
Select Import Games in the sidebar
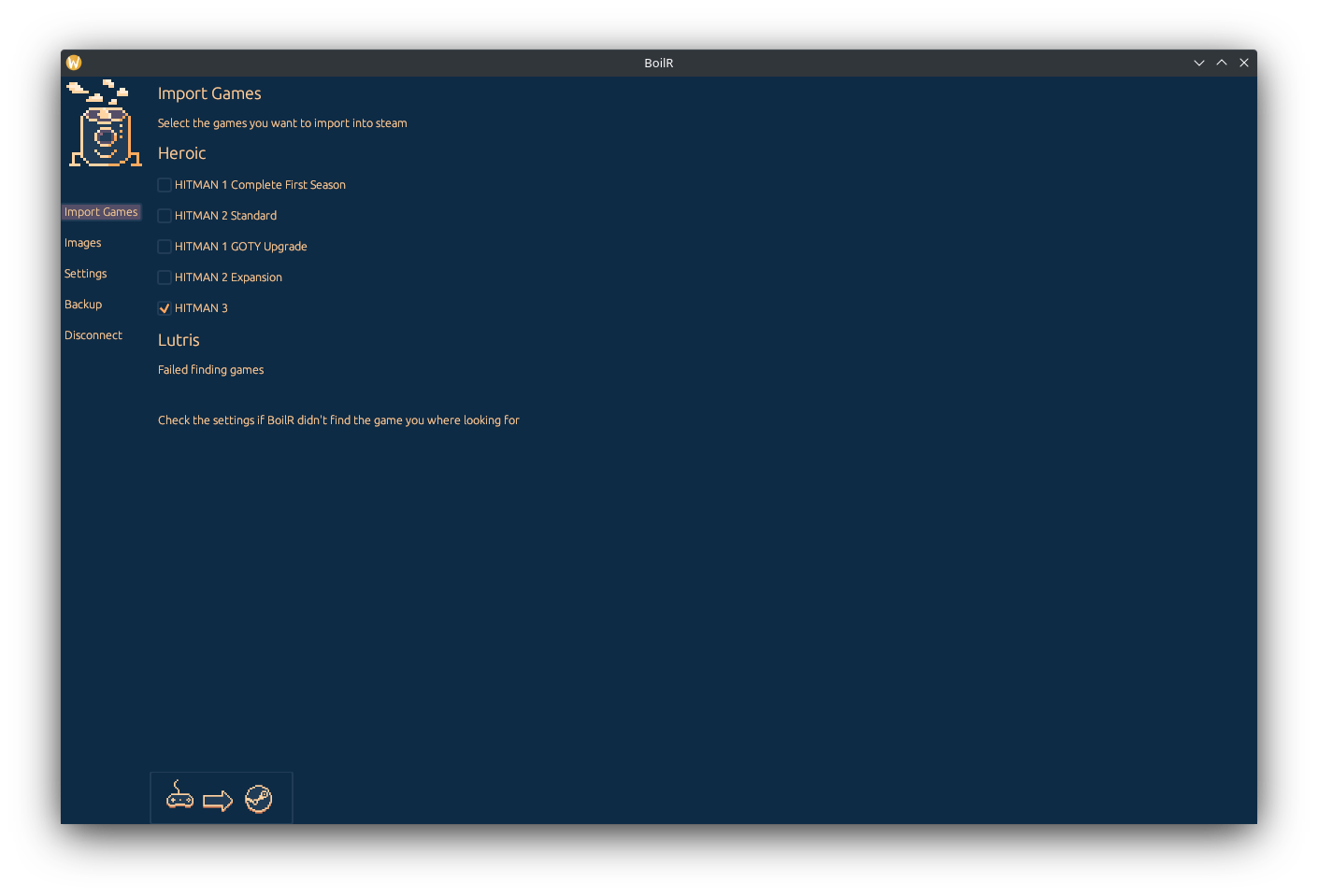[x=101, y=211]
